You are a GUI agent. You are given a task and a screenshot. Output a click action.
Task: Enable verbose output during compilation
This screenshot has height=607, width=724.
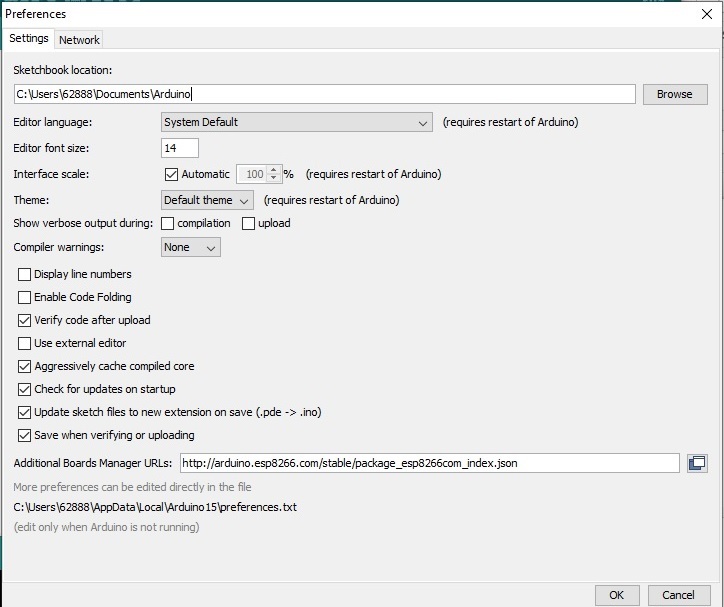coord(168,223)
